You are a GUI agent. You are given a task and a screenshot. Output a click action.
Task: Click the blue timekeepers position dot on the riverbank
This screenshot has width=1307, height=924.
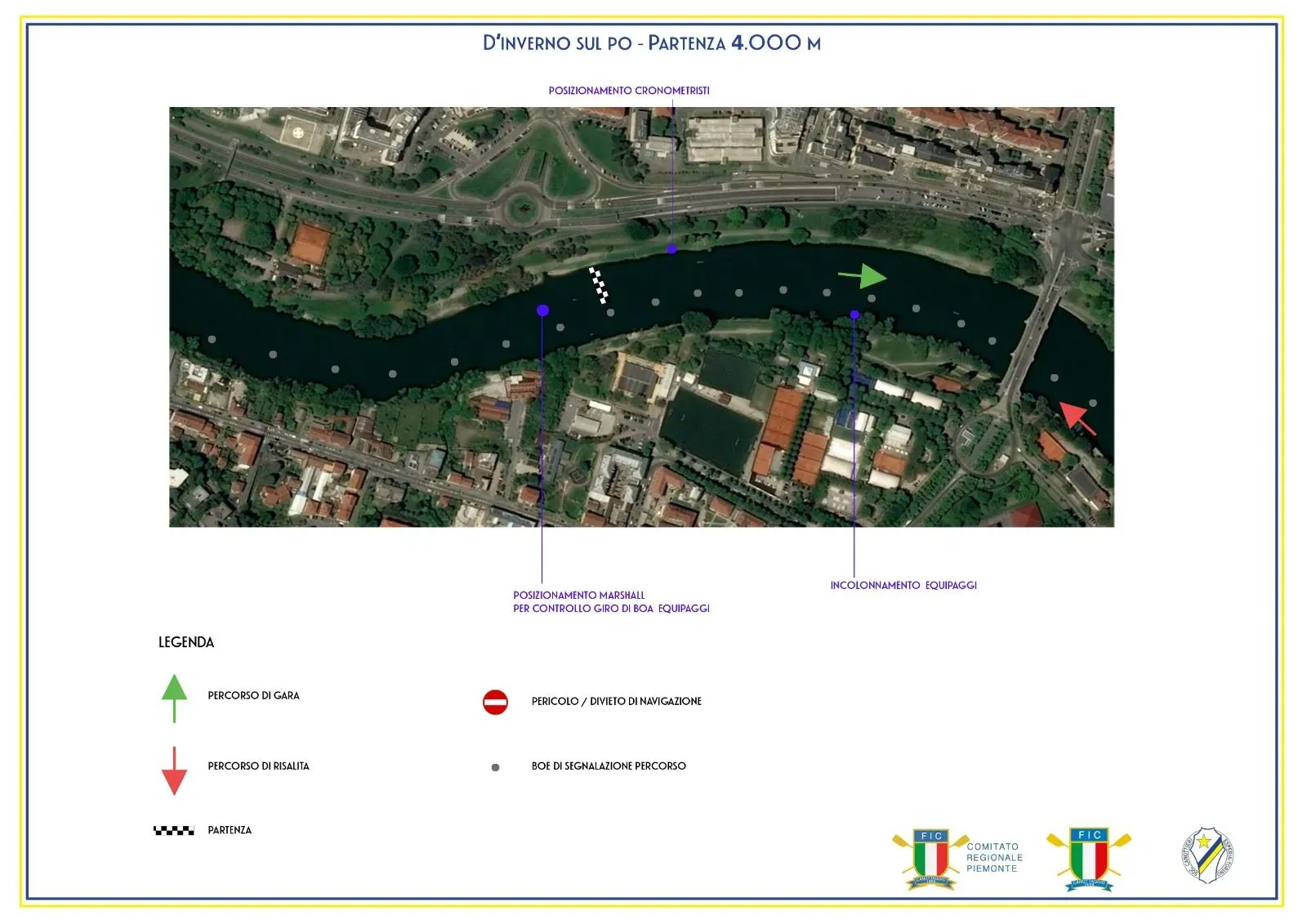tap(671, 249)
